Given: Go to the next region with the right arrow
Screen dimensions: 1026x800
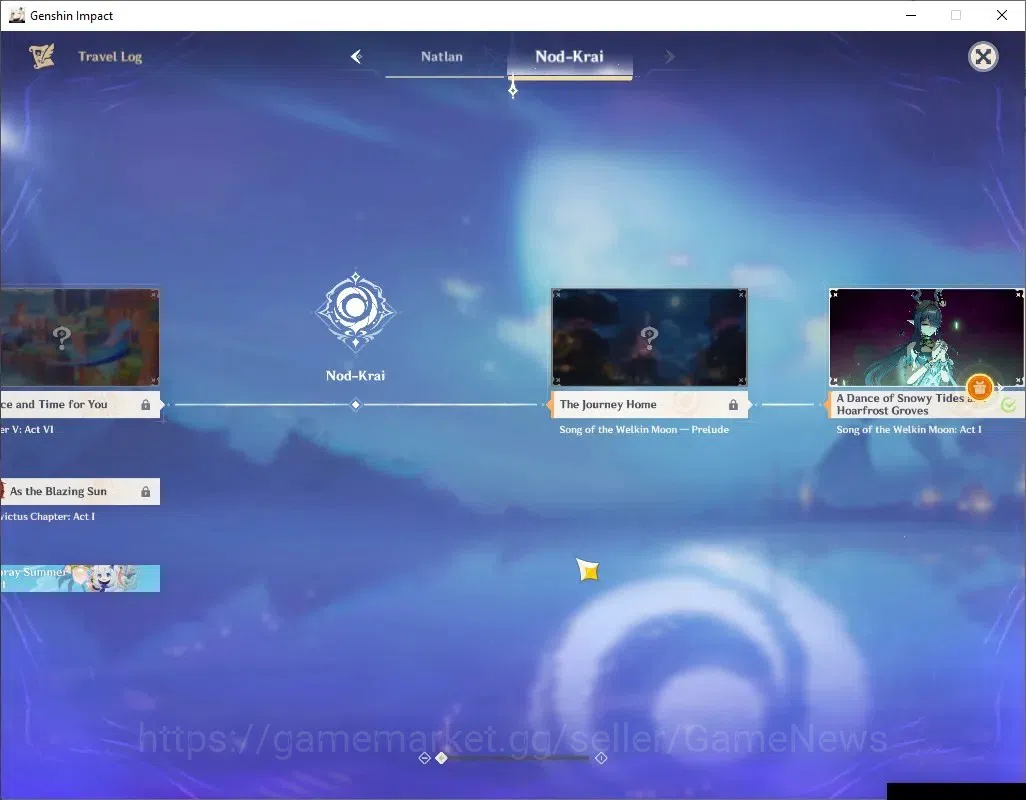Looking at the screenshot, I should 669,57.
